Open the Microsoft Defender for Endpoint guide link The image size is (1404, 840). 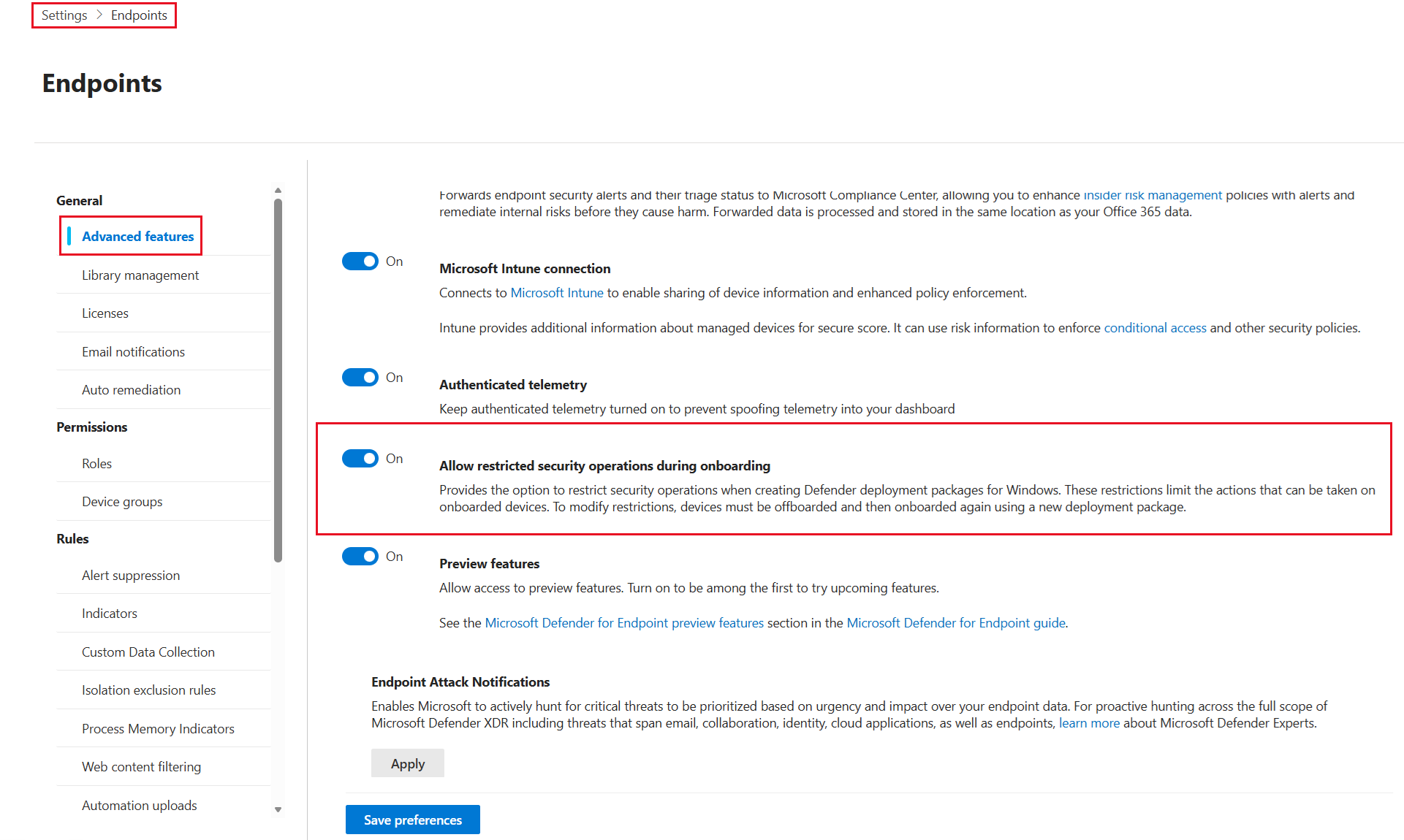956,622
